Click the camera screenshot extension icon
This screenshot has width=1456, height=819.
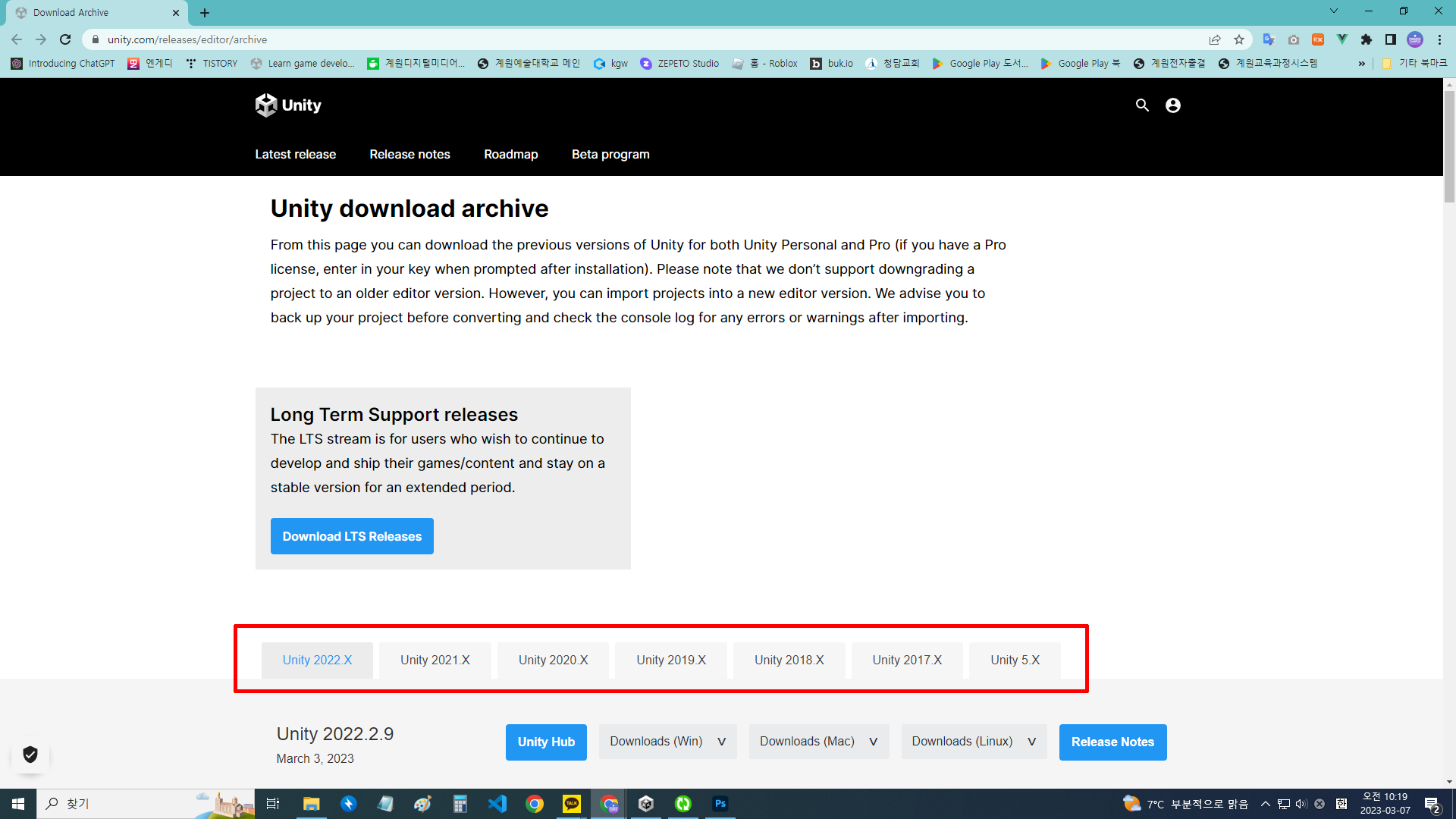tap(1294, 39)
